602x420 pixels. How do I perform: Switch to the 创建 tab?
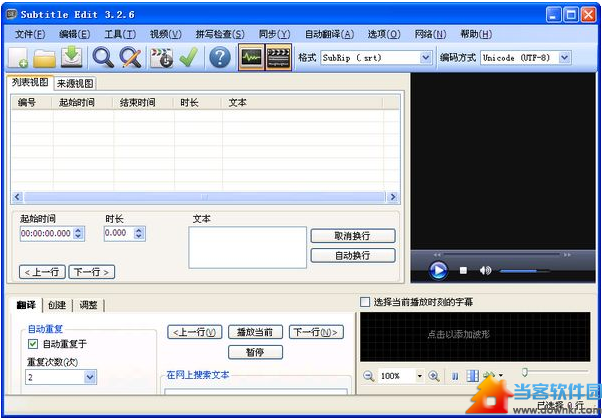coord(57,305)
